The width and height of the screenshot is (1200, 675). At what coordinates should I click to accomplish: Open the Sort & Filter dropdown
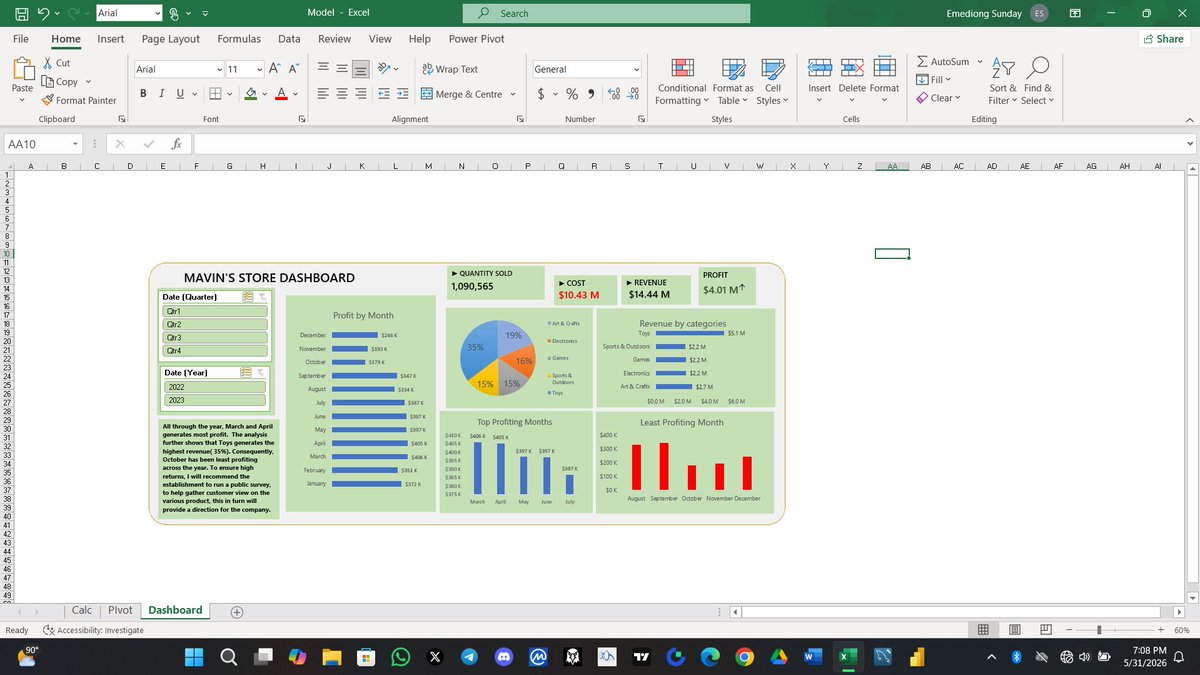click(x=1003, y=80)
